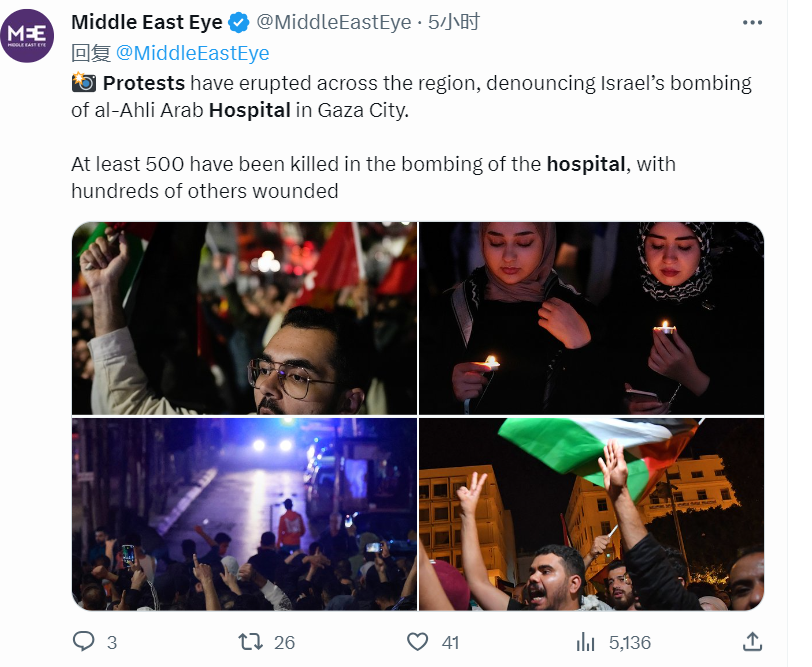
Task: Open the Middle East Eye profile avatar
Action: (27, 35)
